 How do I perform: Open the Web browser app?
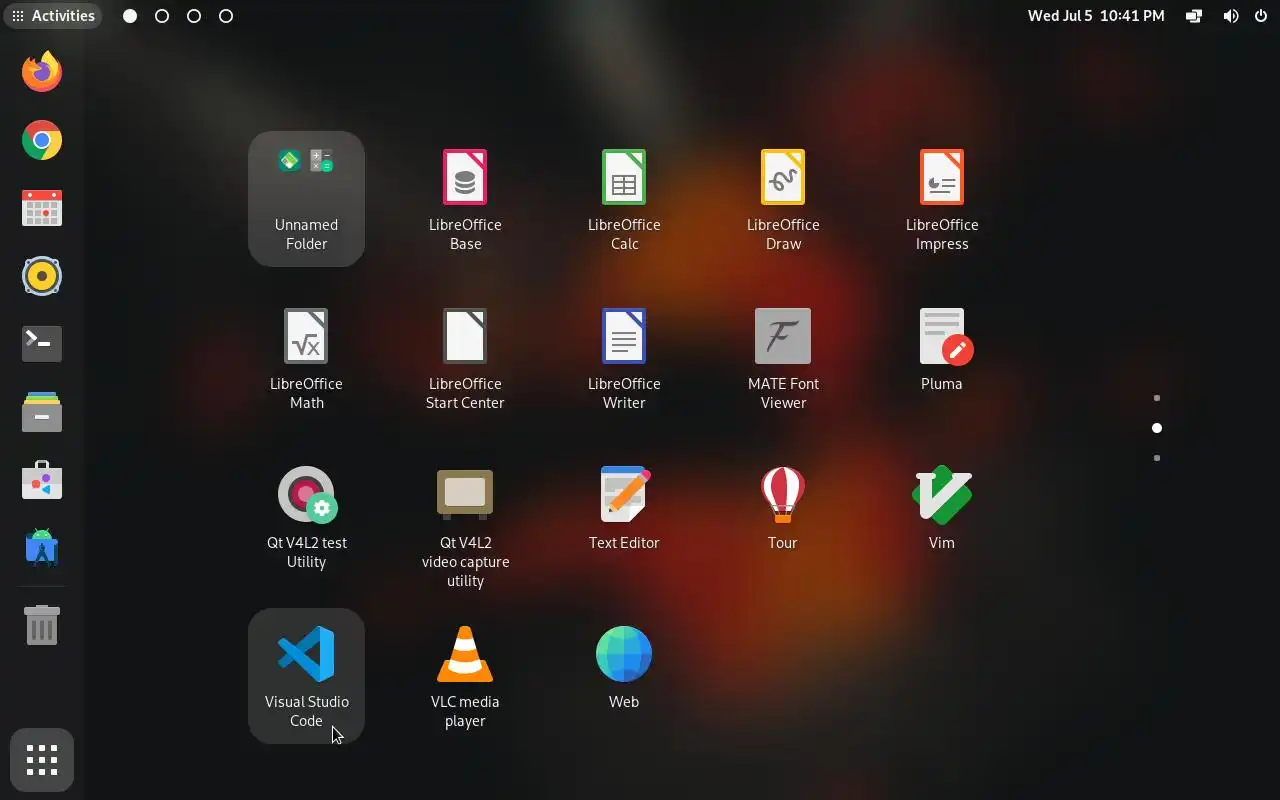click(x=624, y=666)
